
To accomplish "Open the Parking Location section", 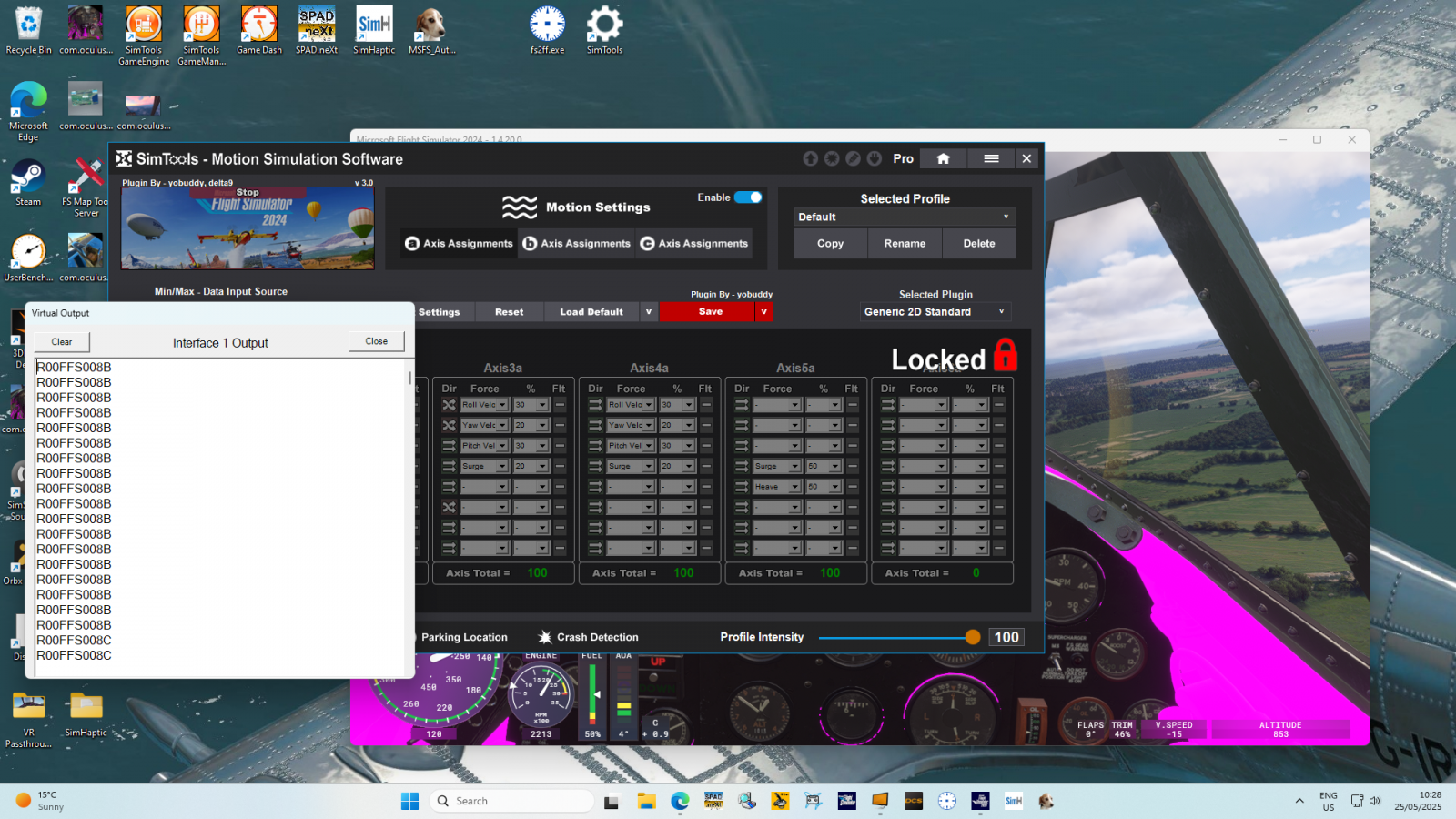I will pos(462,637).
